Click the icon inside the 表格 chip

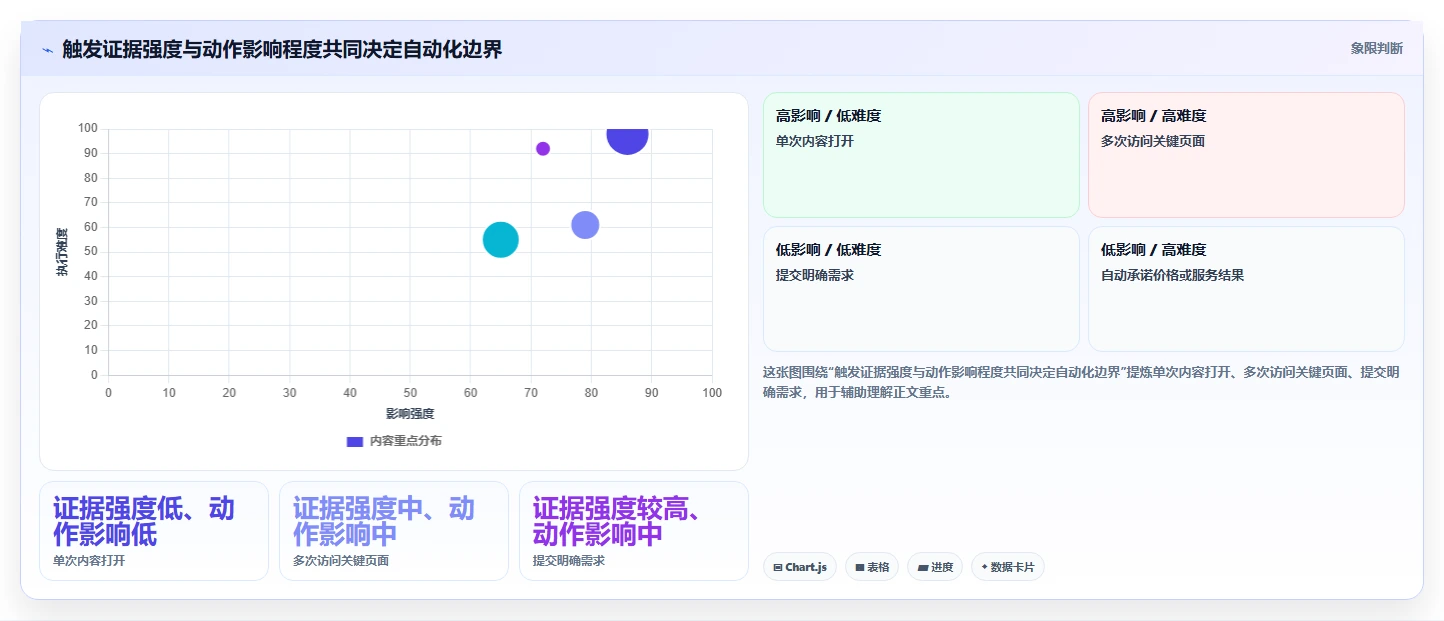coord(859,567)
